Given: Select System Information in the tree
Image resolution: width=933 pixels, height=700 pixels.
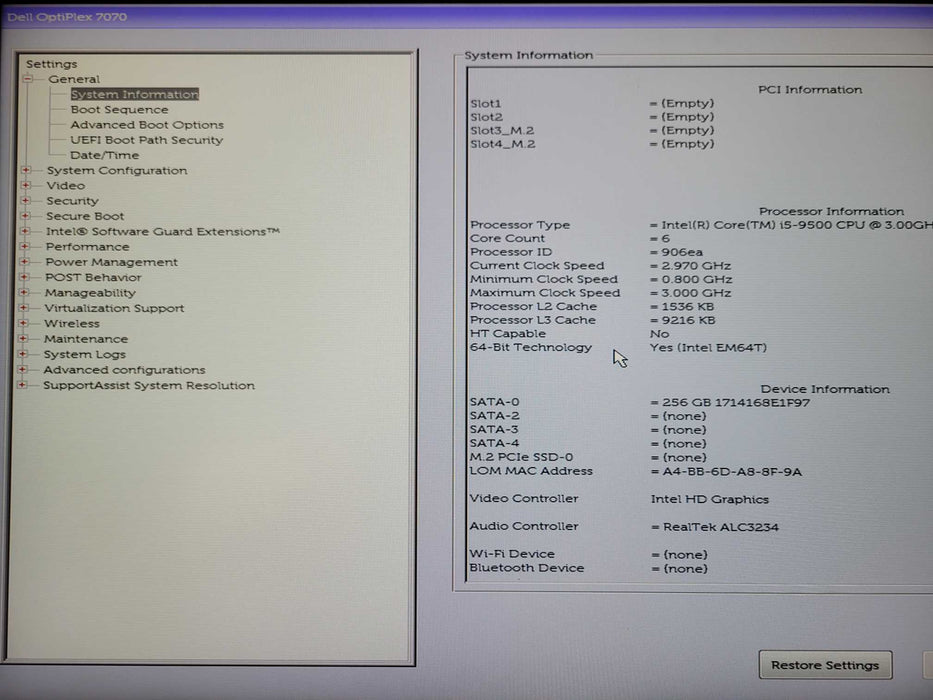Looking at the screenshot, I should coord(134,94).
